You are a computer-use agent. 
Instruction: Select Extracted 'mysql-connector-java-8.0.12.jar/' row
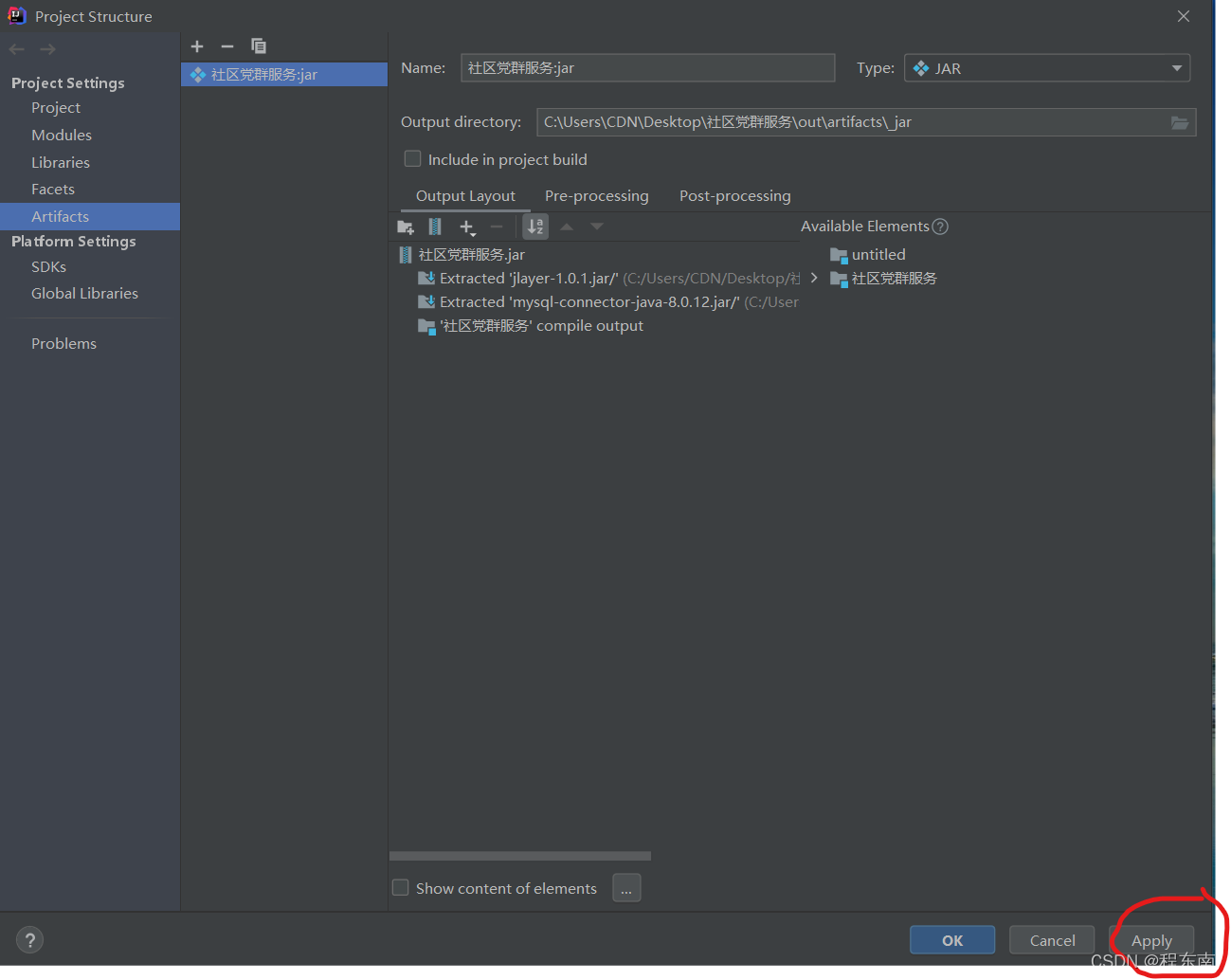(x=608, y=302)
